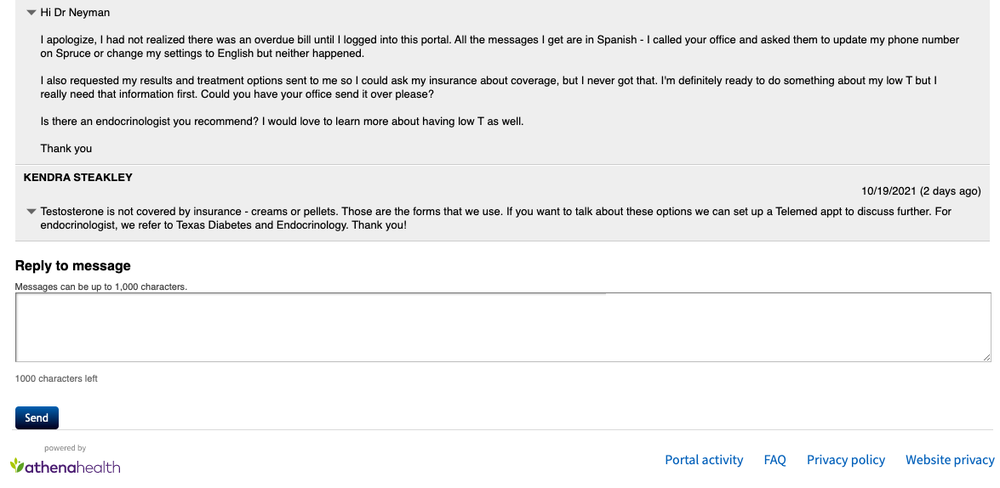Click the KENDRA STEAKLEY sender name
This screenshot has height=488, width=1000.
[x=78, y=177]
